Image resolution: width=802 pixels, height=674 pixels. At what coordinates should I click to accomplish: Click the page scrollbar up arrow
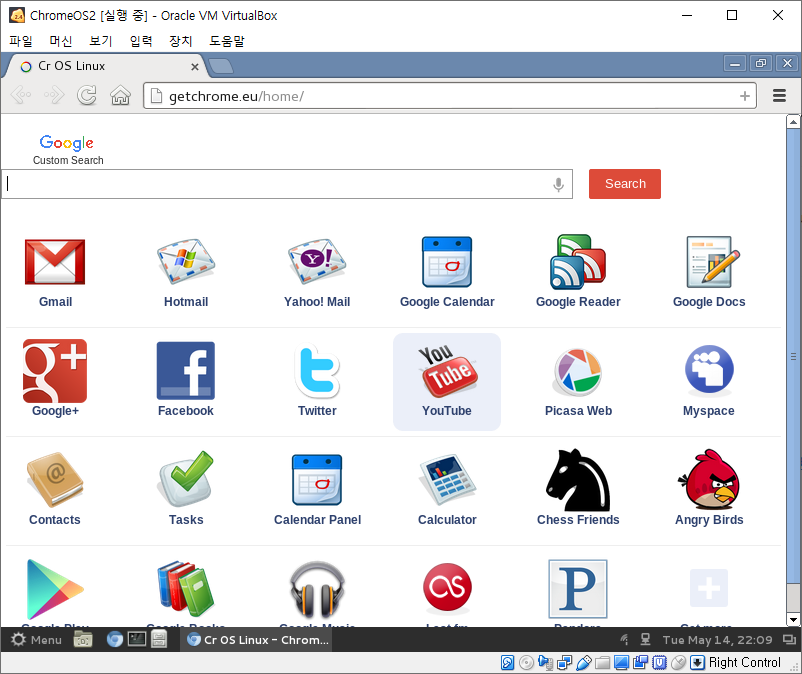(793, 122)
